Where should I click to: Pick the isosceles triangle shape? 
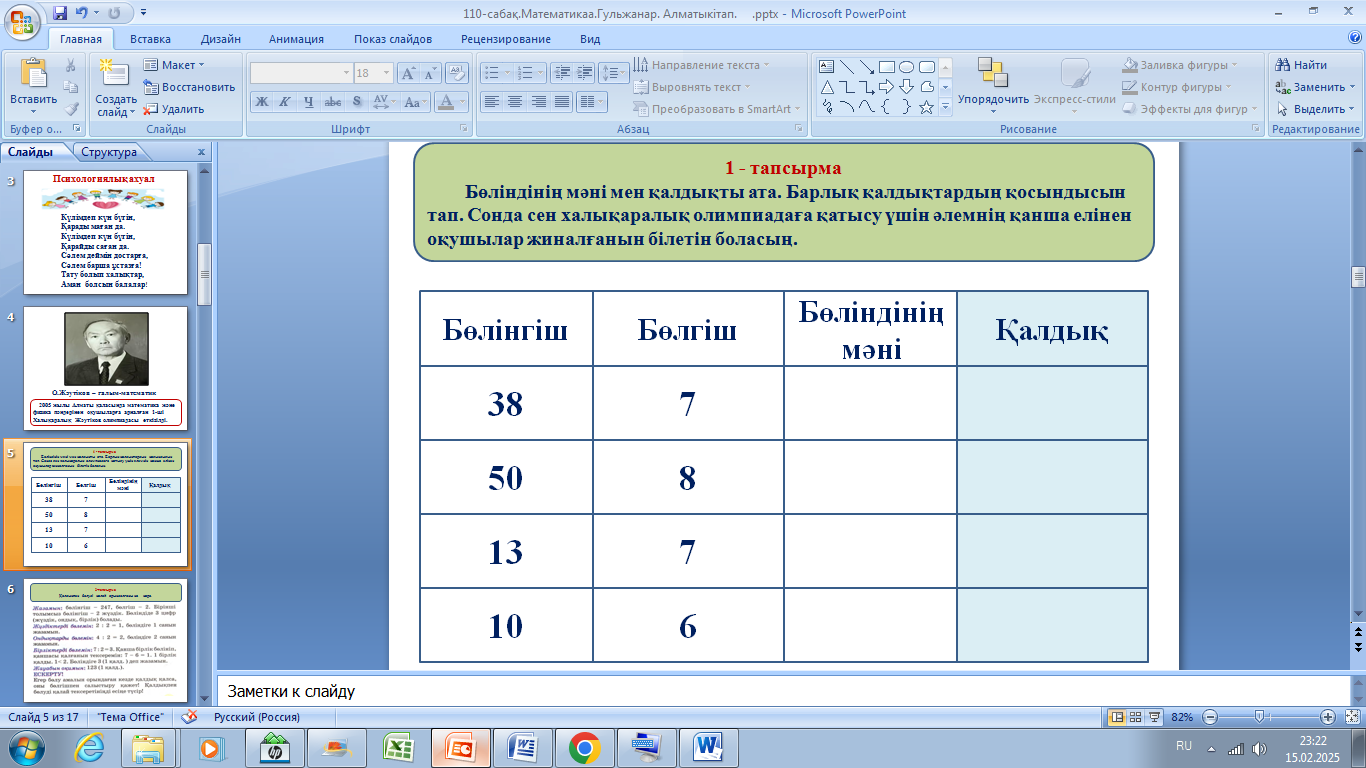coord(827,87)
